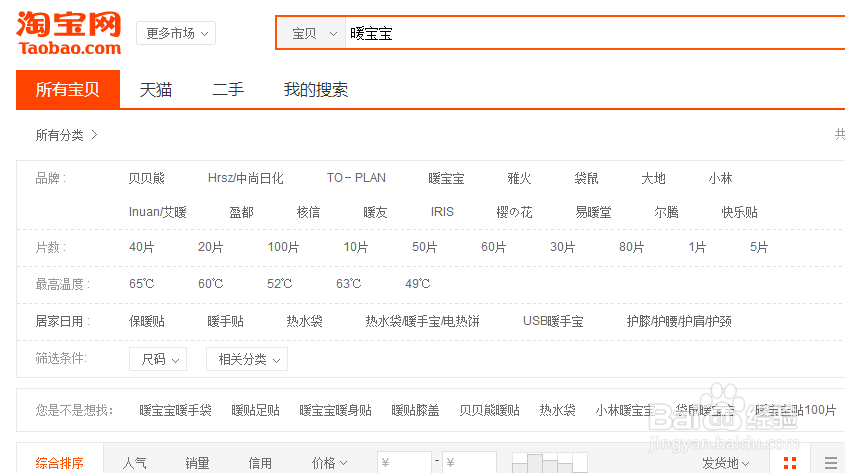Select 40片 piece count
The width and height of the screenshot is (845, 473).
pos(142,247)
